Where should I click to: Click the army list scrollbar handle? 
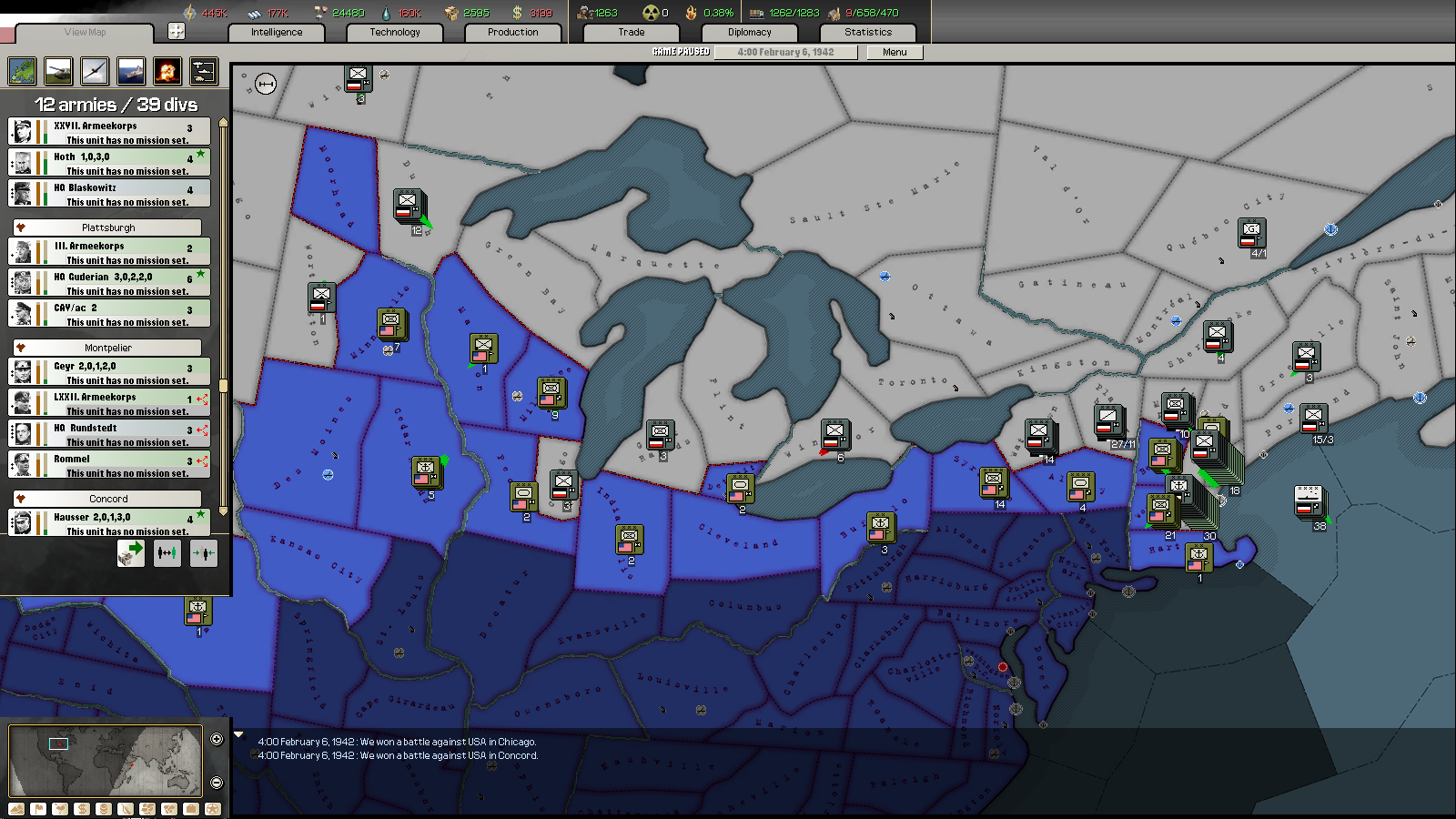pyautogui.click(x=223, y=386)
